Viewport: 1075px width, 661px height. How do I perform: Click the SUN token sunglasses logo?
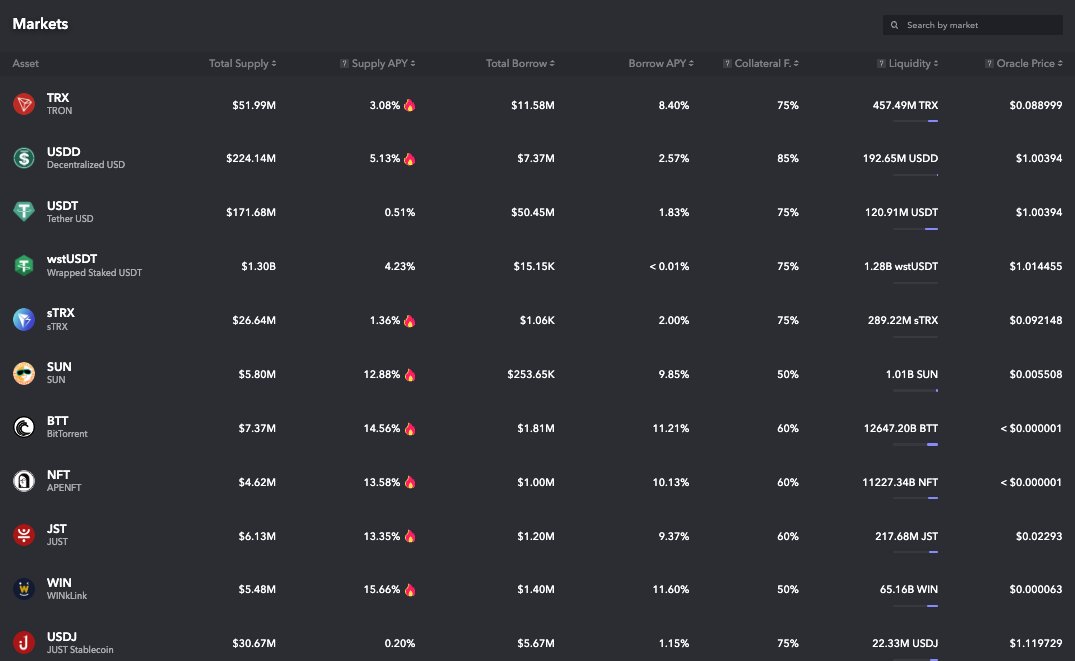24,374
